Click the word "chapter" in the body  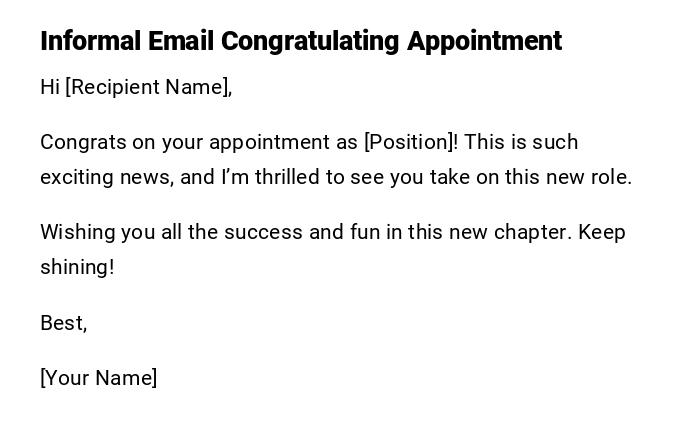click(x=535, y=232)
